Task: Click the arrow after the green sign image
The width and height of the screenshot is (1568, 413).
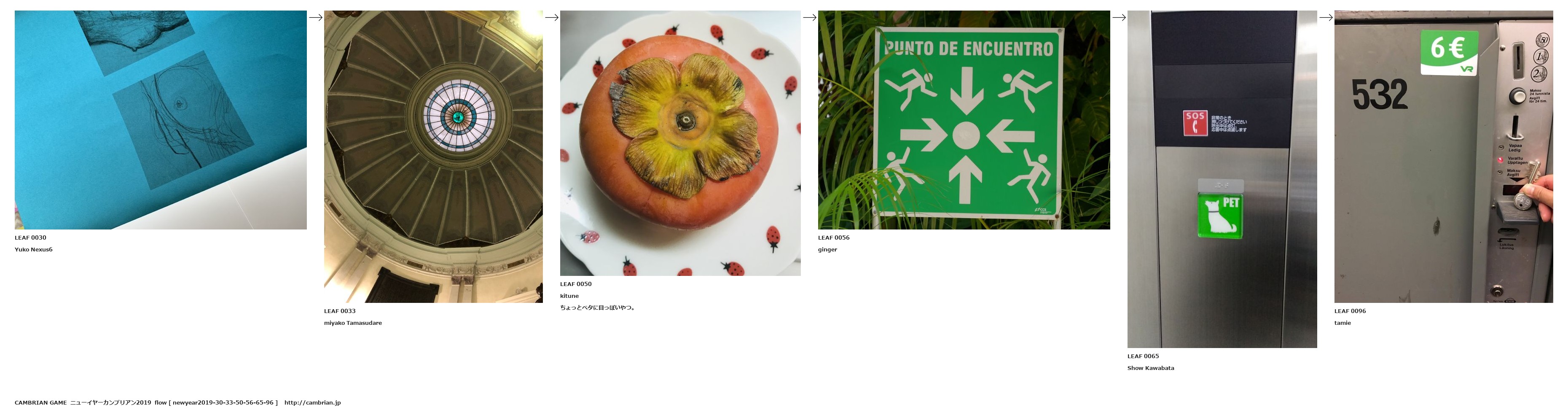Action: (x=1119, y=18)
